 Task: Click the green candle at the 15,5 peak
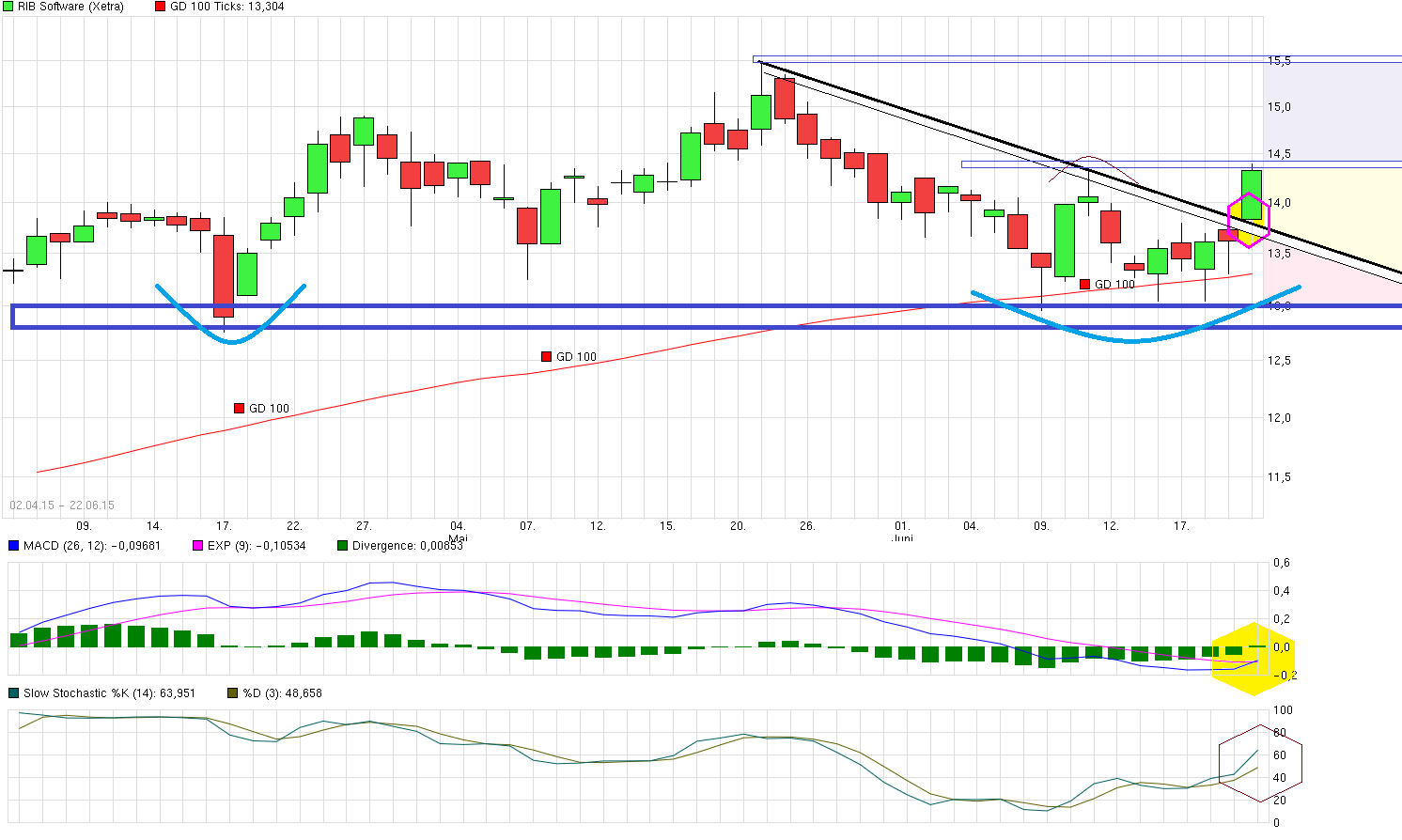pos(761,112)
